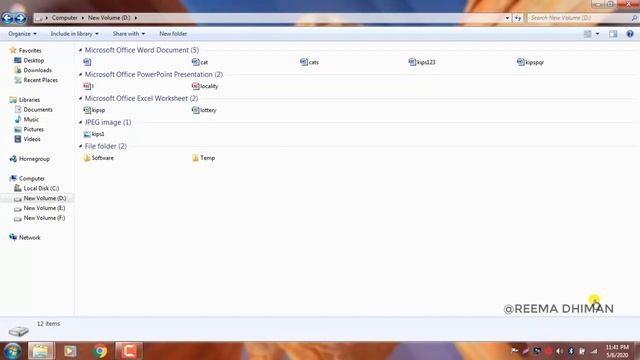Open the Windows Start menu
The height and width of the screenshot is (360, 640).
click(13, 351)
